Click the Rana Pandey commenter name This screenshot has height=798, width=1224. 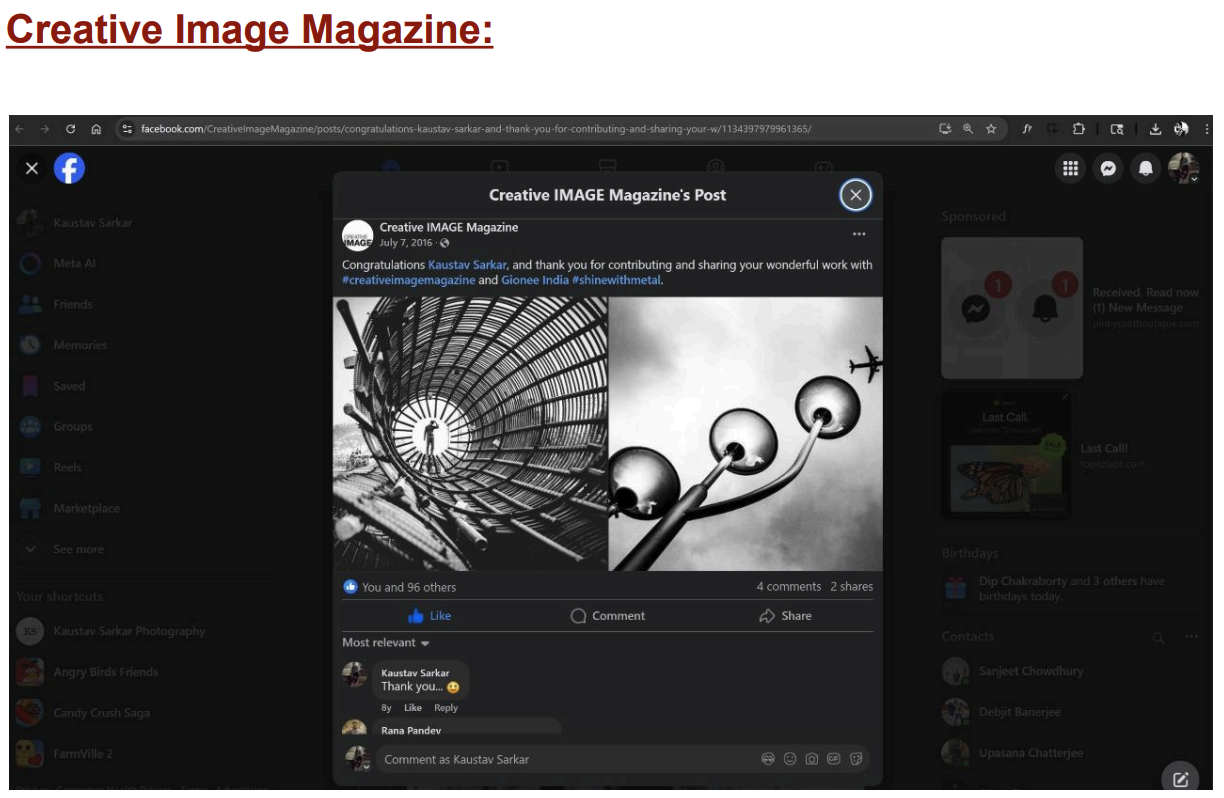tap(413, 730)
